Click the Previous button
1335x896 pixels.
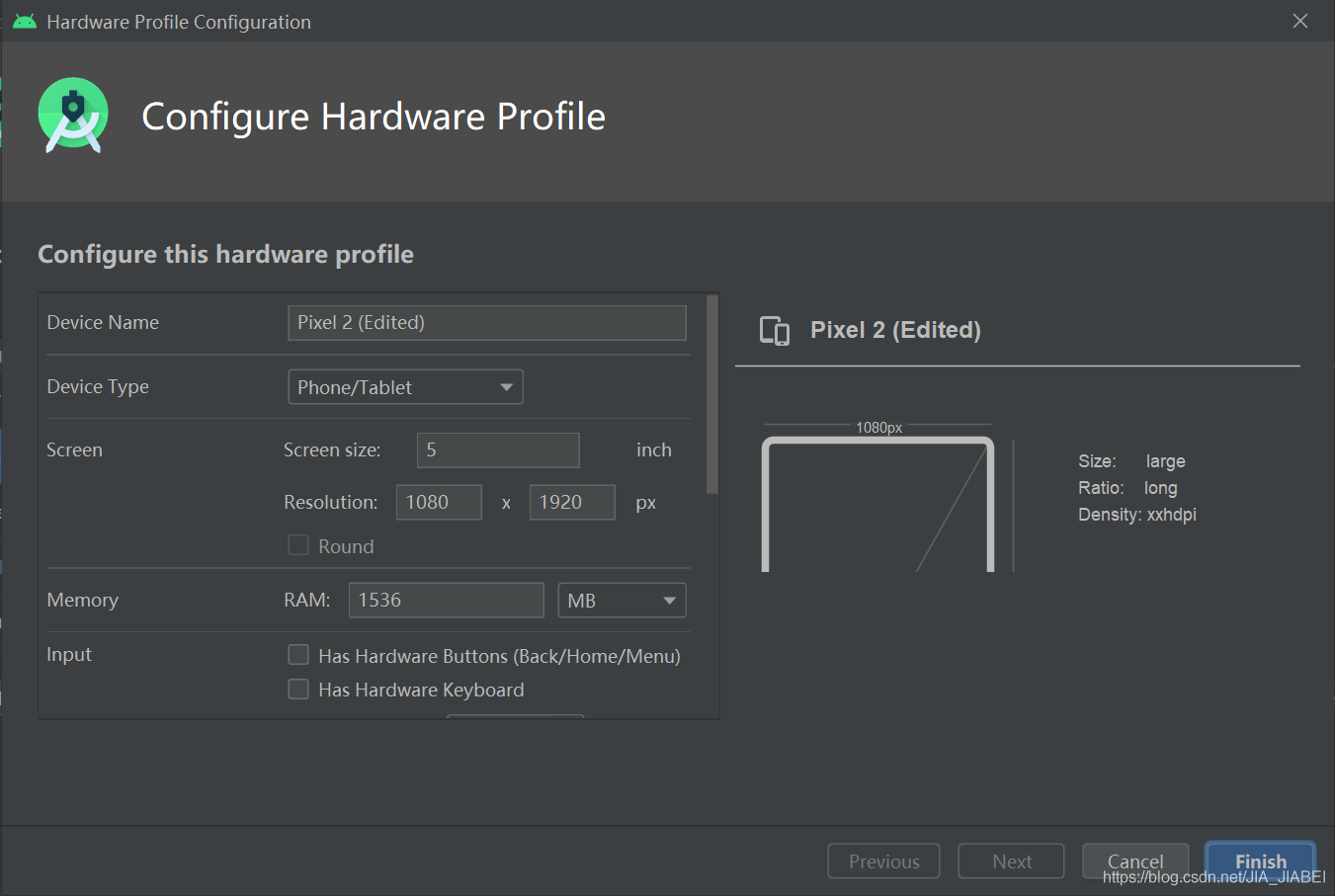coord(884,861)
